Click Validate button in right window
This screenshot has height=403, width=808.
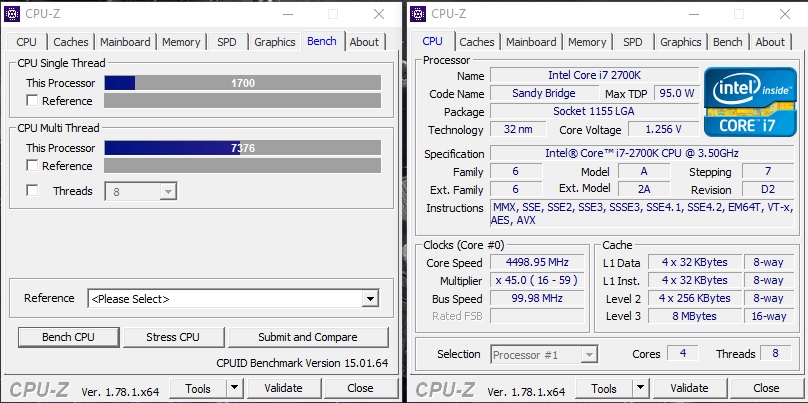click(x=689, y=388)
